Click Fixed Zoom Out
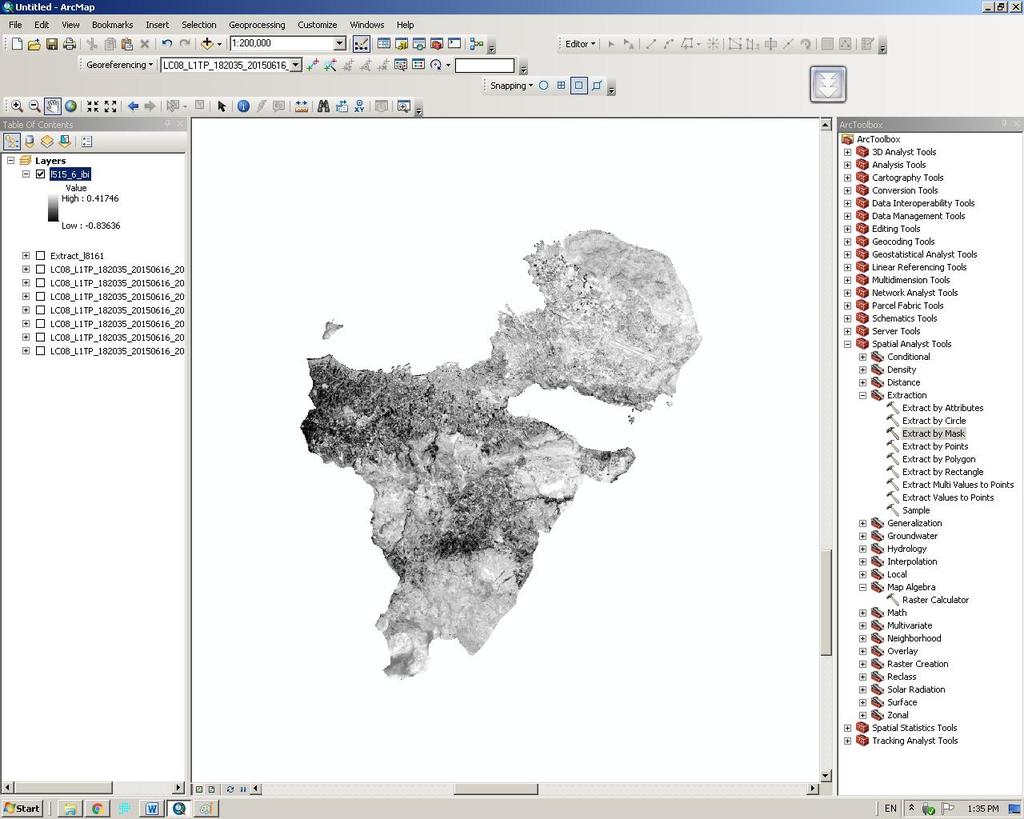1024x819 pixels. click(x=110, y=106)
